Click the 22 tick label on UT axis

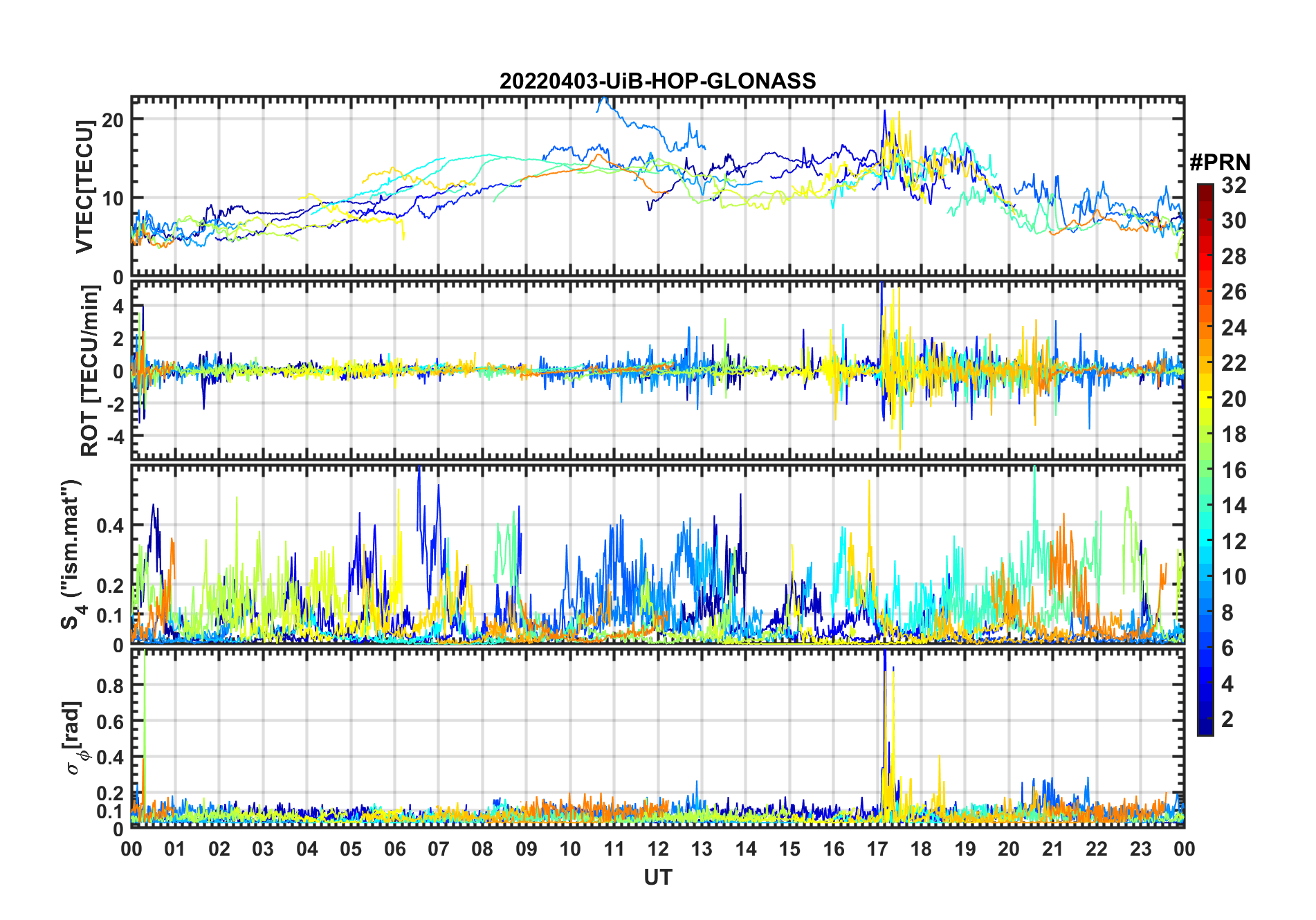click(x=1097, y=849)
